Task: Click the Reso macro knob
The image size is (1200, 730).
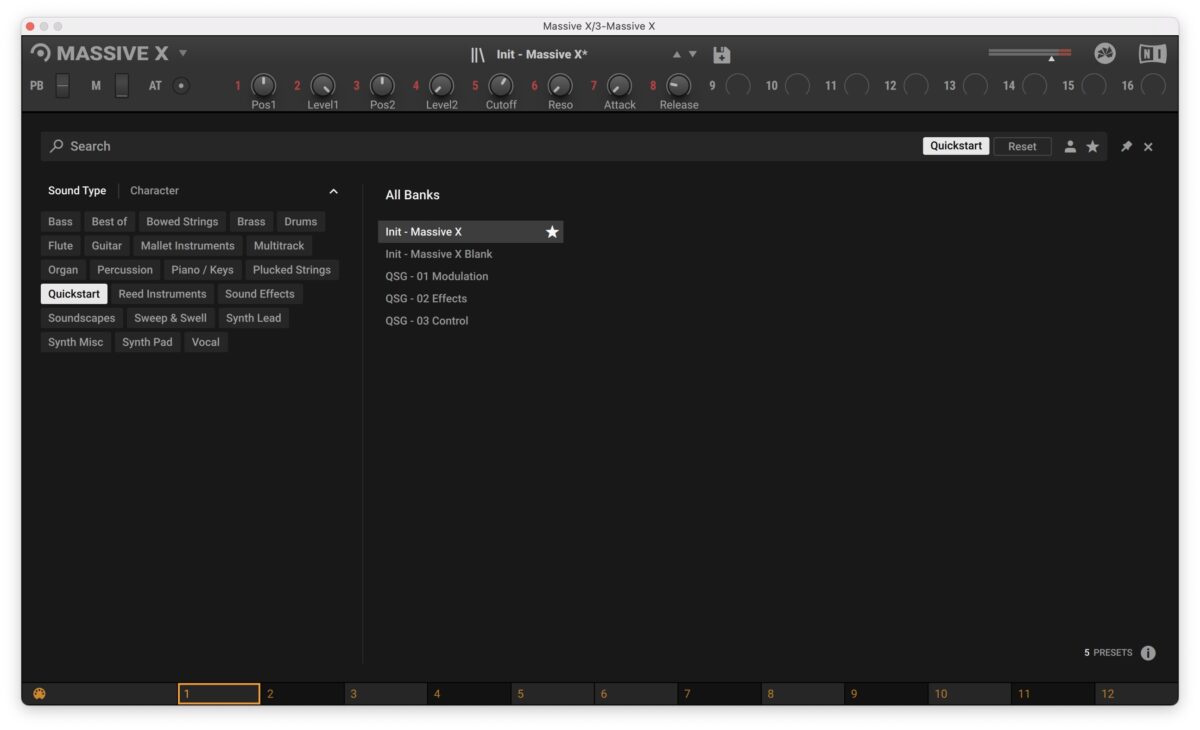Action: point(560,86)
